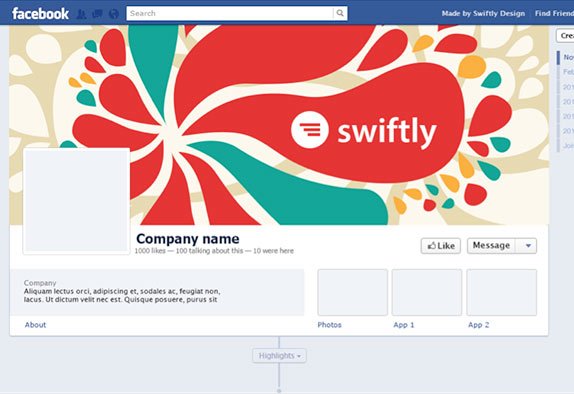Click the search magnifier icon
The image size is (574, 394).
point(340,13)
